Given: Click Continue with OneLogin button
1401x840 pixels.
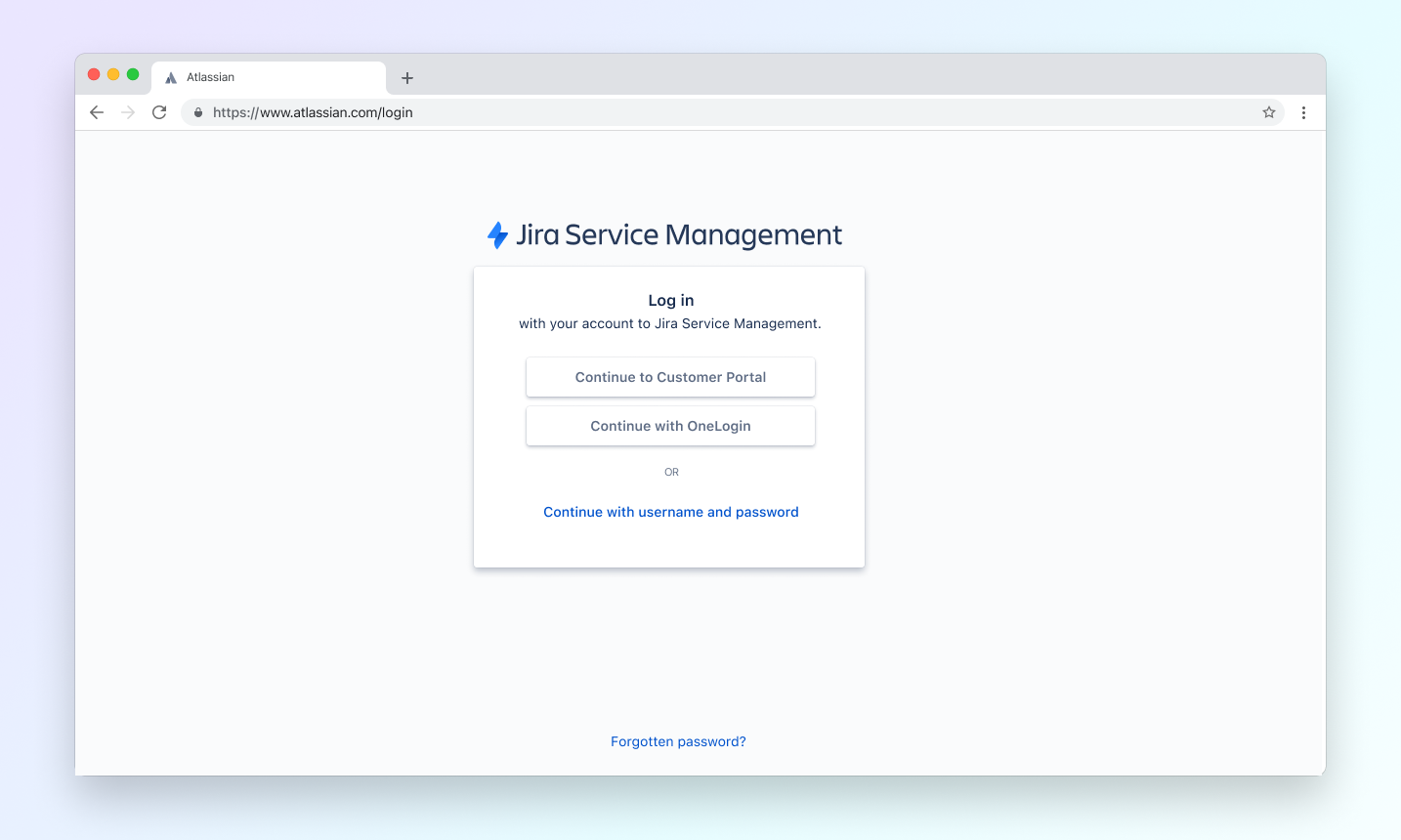Looking at the screenshot, I should coord(670,426).
